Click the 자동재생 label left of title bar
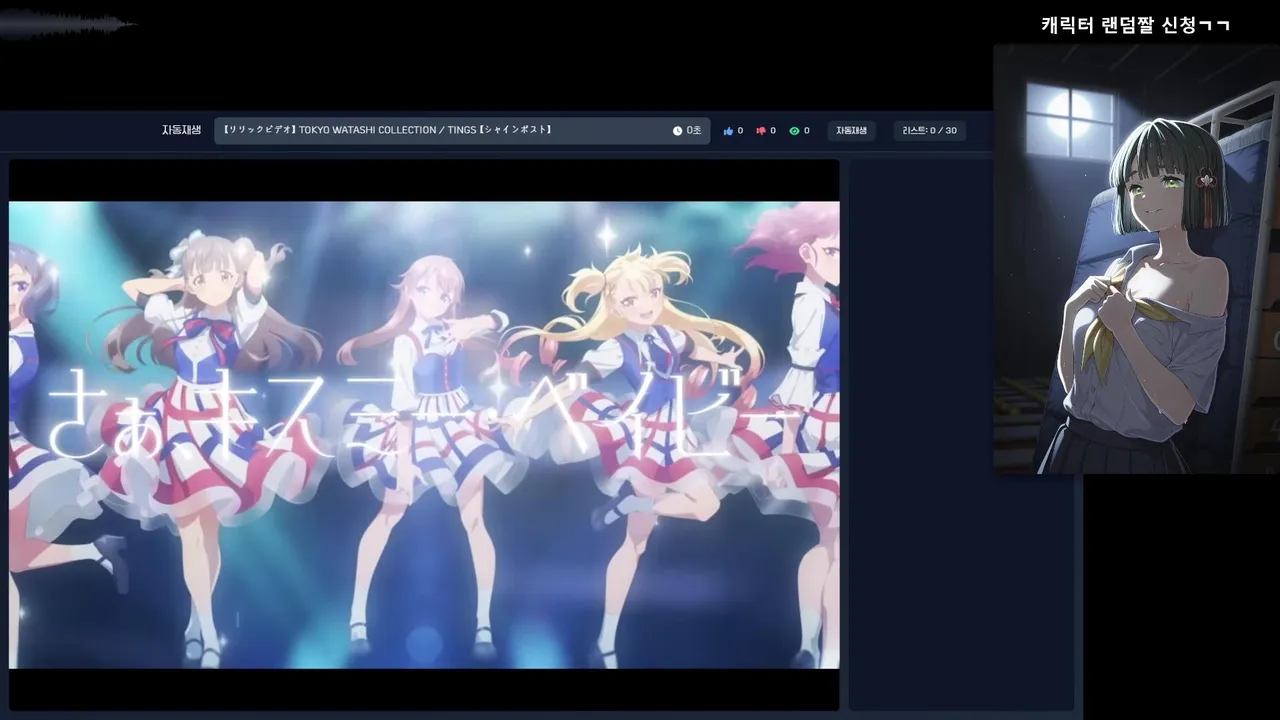This screenshot has width=1280, height=720. tap(181, 130)
